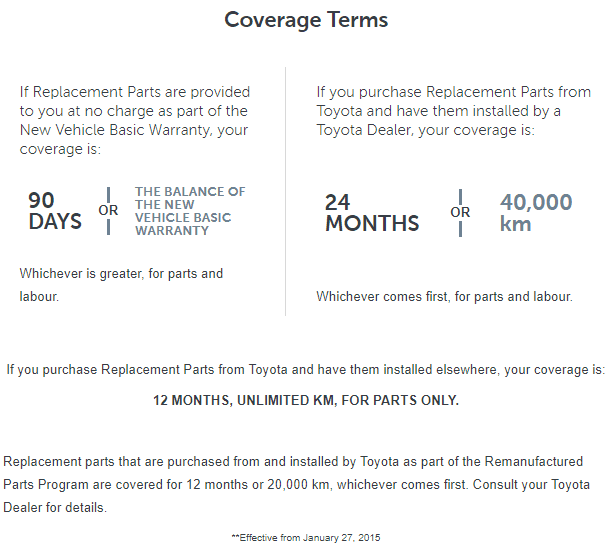The width and height of the screenshot is (612, 546).
Task: Click the 'New Vehicle Basic Warranty, your' line
Action: (134, 130)
